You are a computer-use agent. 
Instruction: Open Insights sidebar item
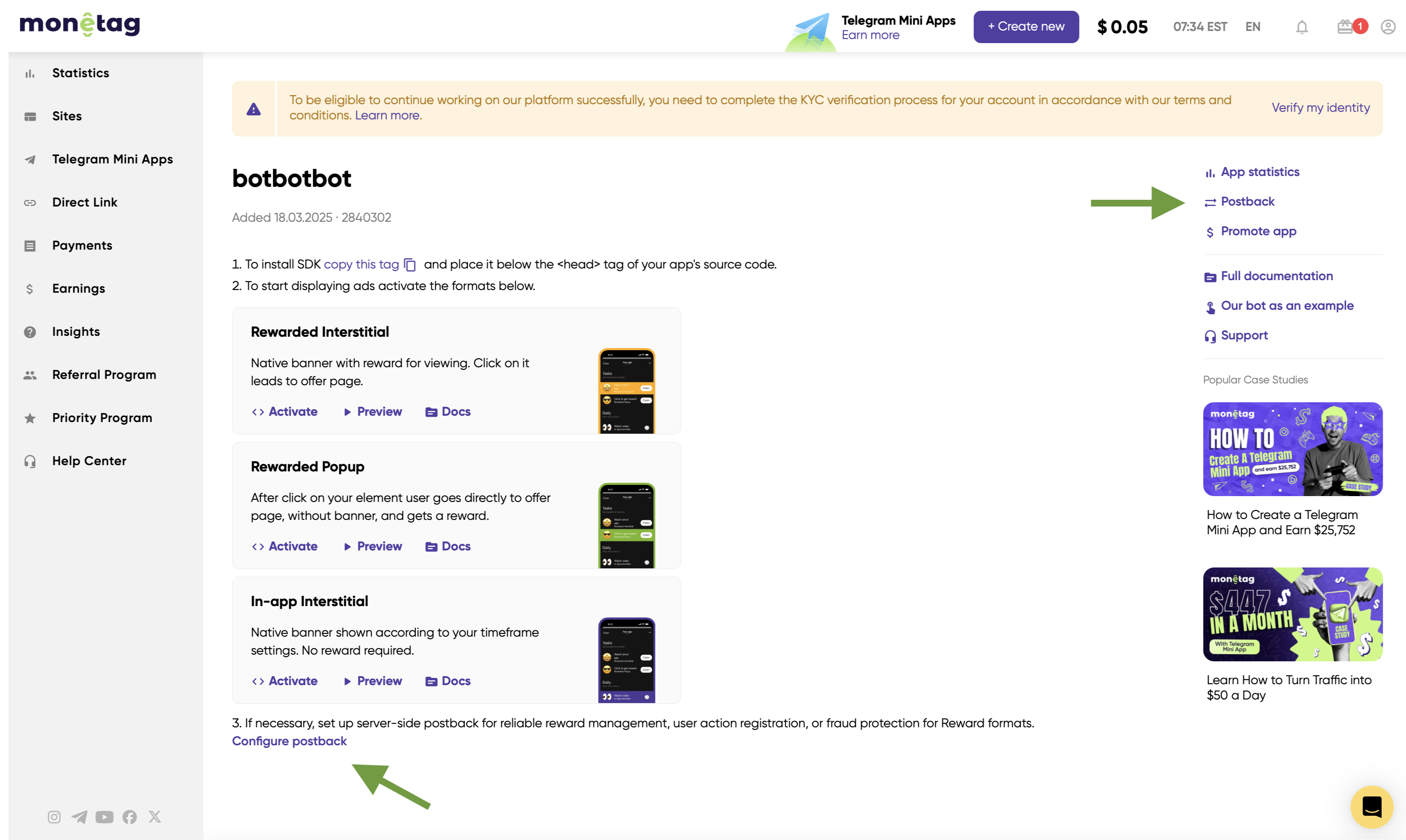(x=76, y=332)
